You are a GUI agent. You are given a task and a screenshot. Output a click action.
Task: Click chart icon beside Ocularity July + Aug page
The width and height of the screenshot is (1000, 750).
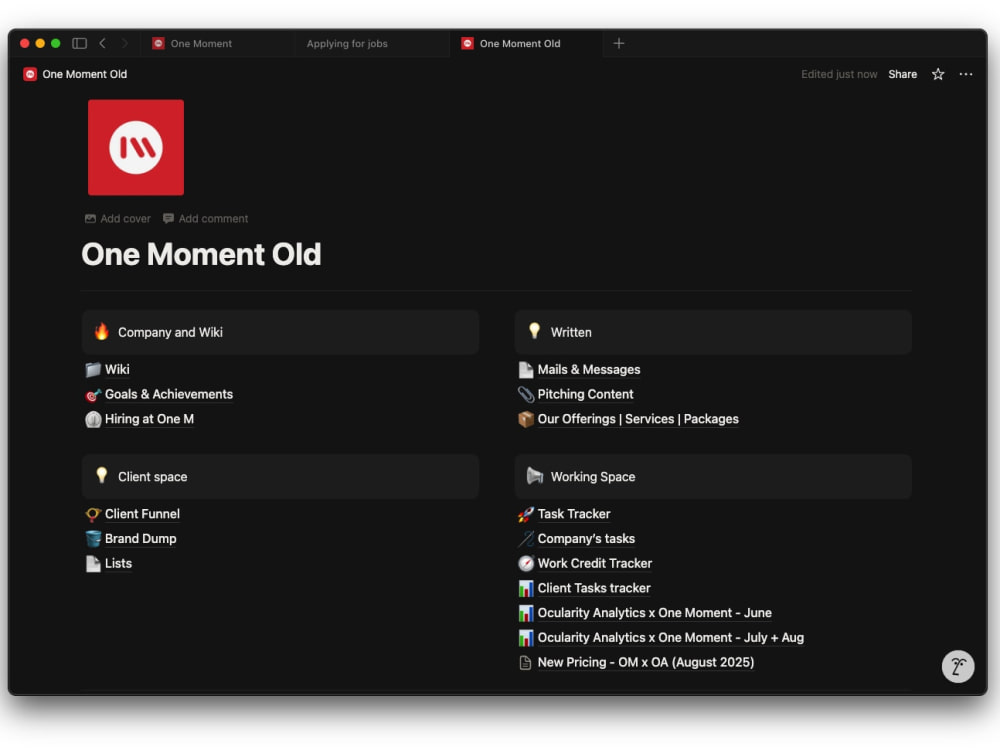(x=526, y=638)
